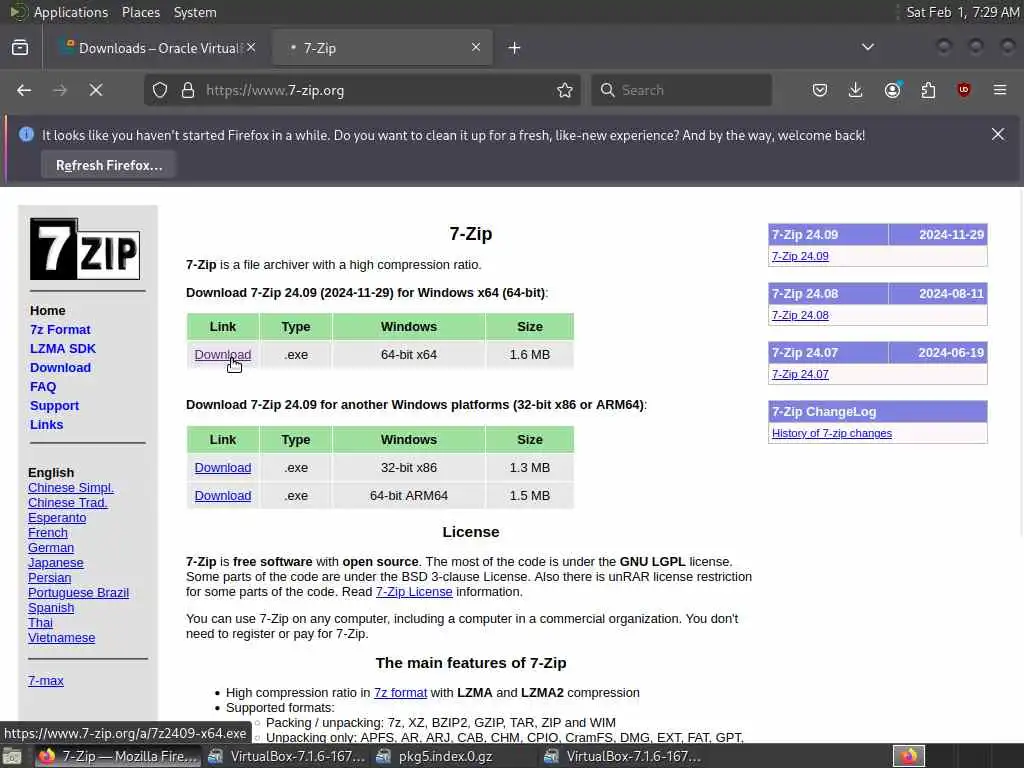Open the Links page
This screenshot has width=1024, height=768.
point(46,424)
